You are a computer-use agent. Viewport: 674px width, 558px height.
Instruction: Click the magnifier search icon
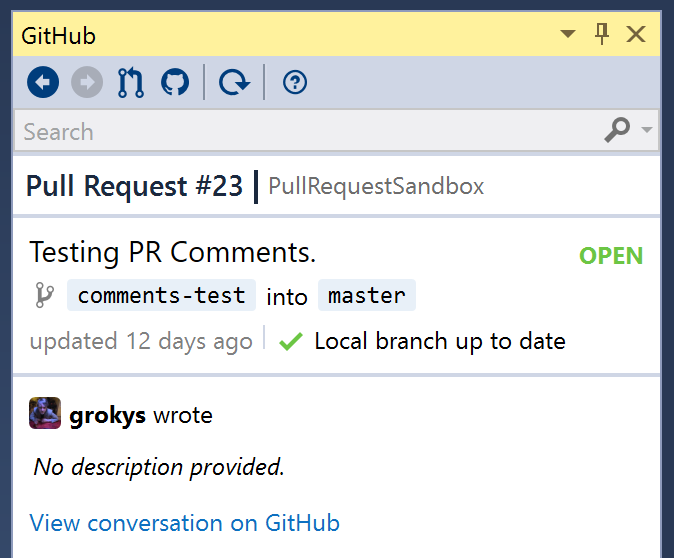(617, 129)
